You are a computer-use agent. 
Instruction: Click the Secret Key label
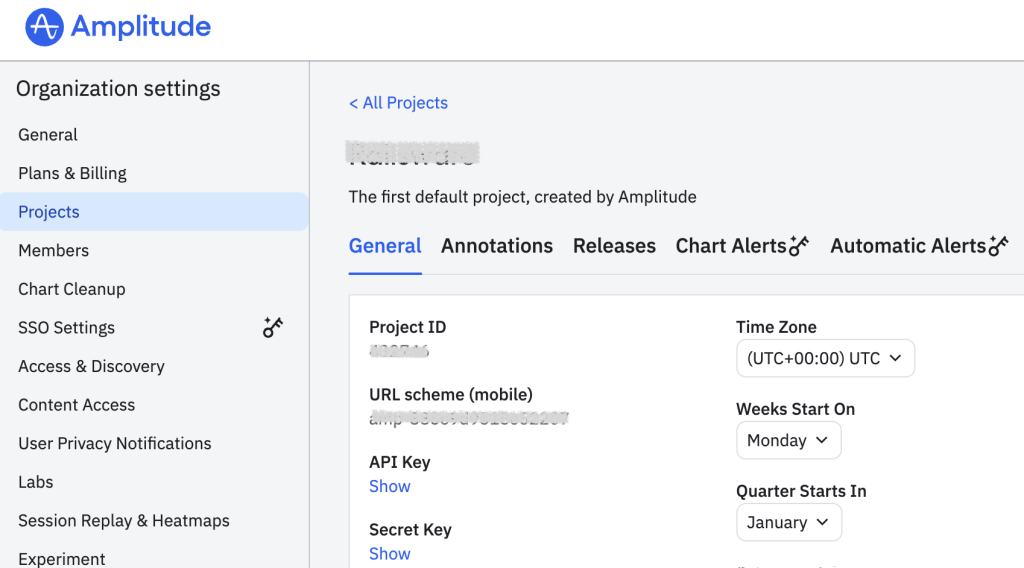(x=410, y=529)
